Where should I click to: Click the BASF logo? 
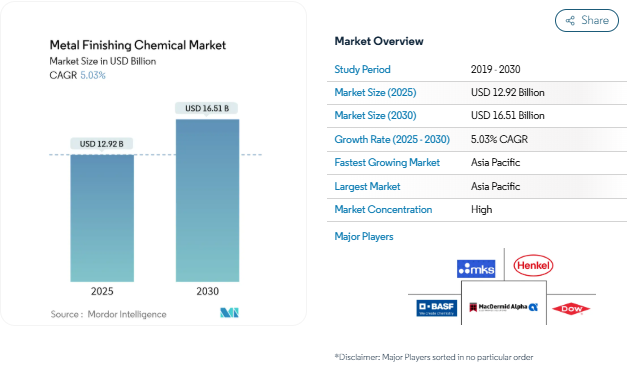437,308
